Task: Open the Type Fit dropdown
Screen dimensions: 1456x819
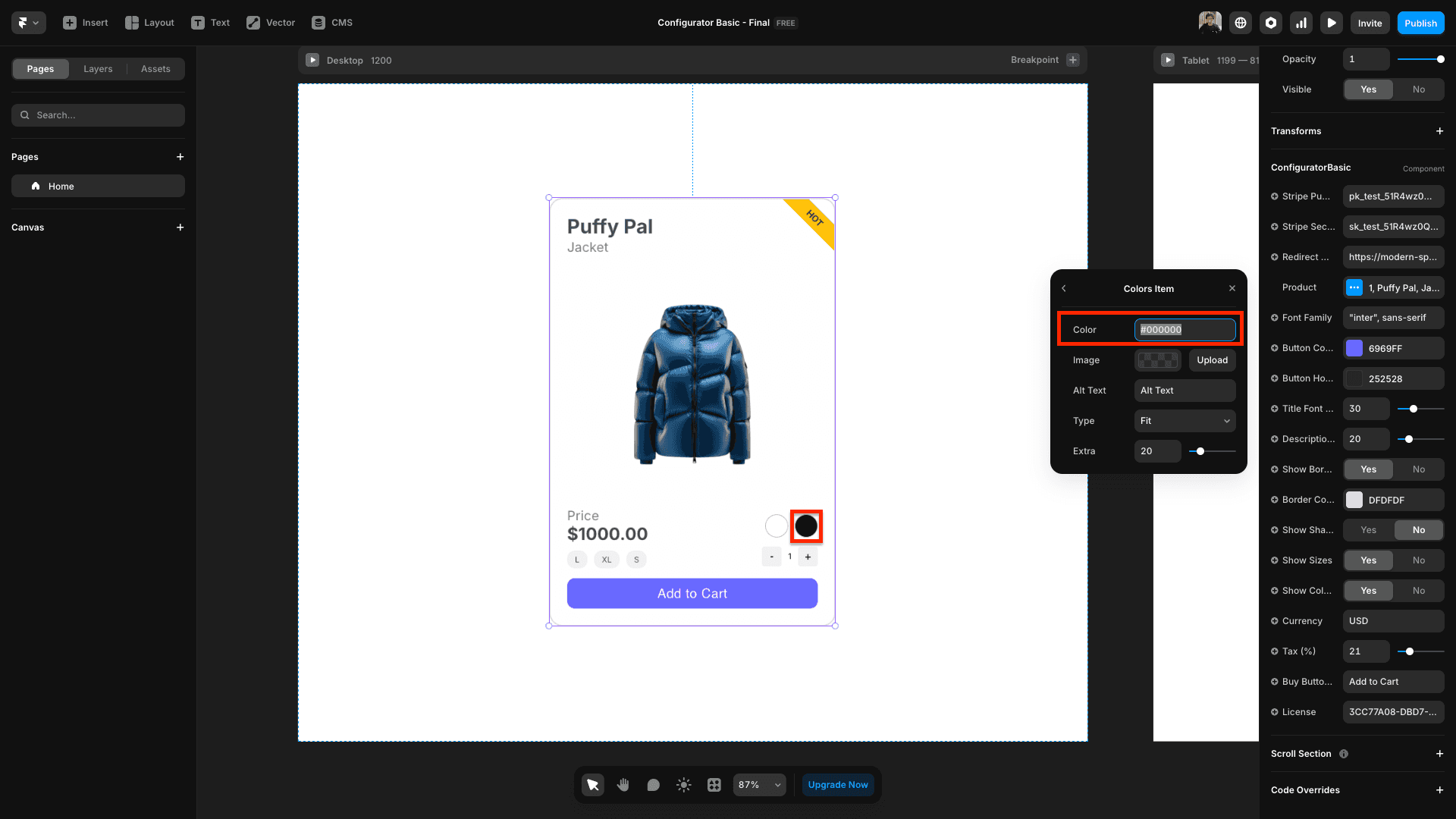Action: click(1185, 421)
